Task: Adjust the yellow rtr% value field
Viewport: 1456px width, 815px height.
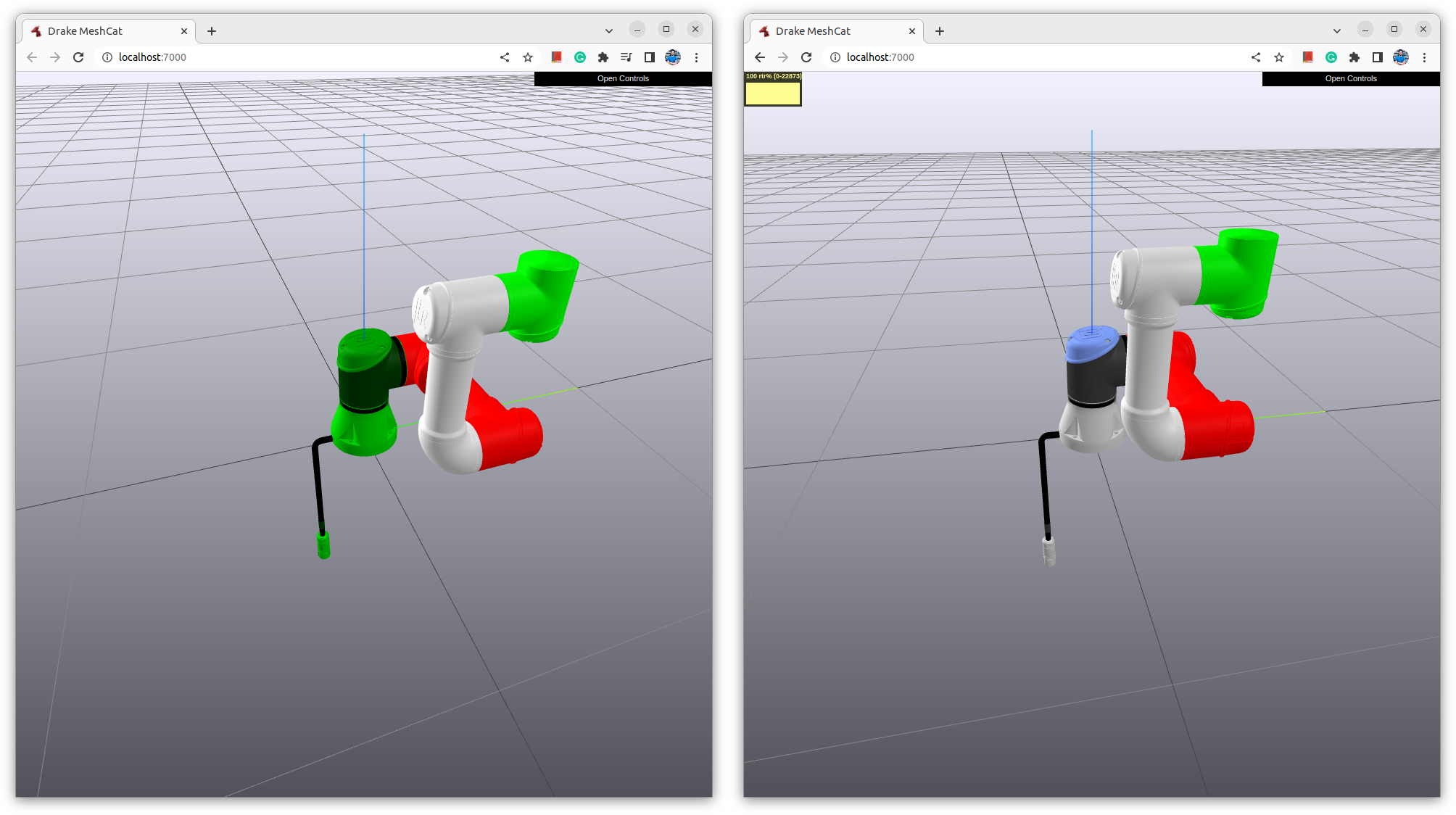Action: click(772, 93)
